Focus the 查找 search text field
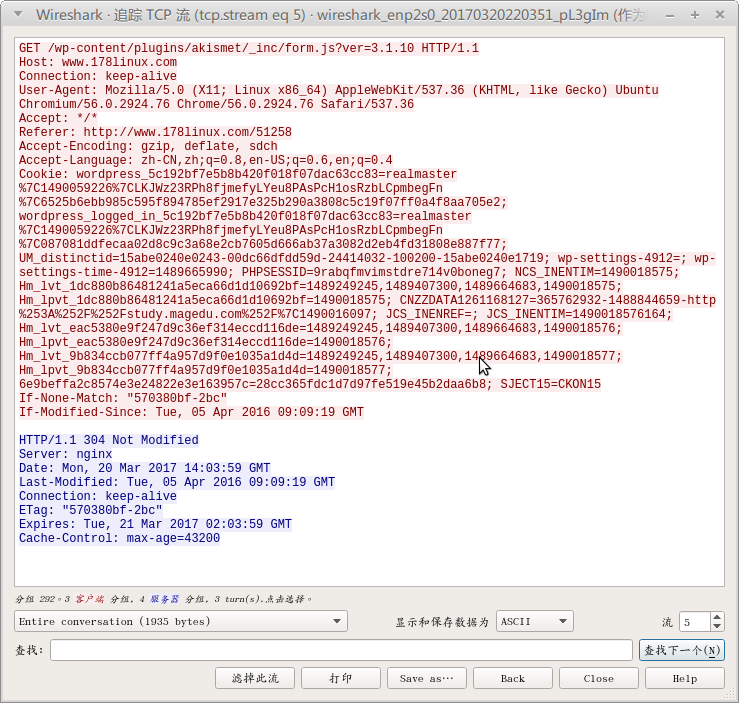The image size is (739, 703). [341, 650]
